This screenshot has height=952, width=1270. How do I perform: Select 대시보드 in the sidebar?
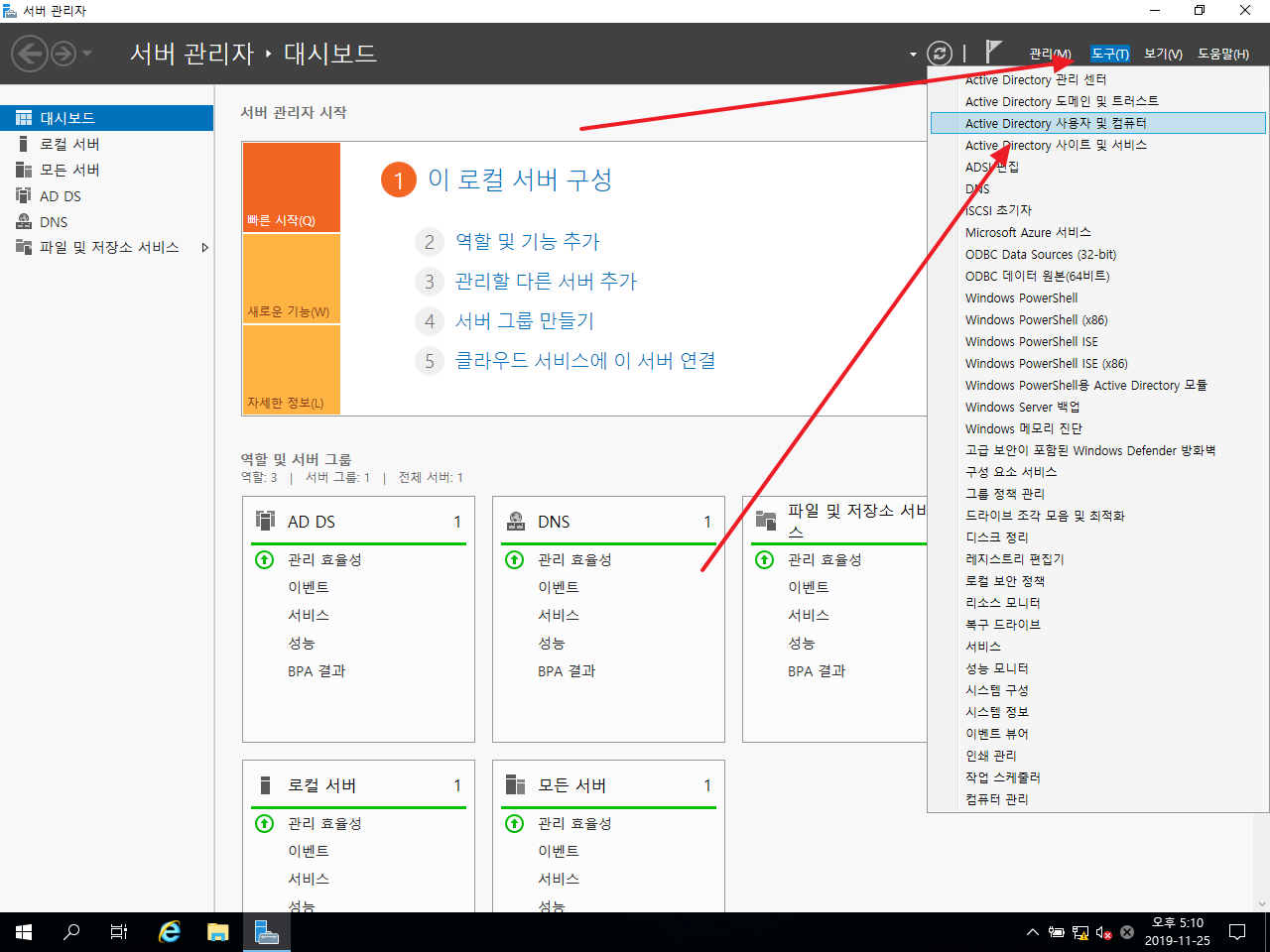pyautogui.click(x=106, y=118)
